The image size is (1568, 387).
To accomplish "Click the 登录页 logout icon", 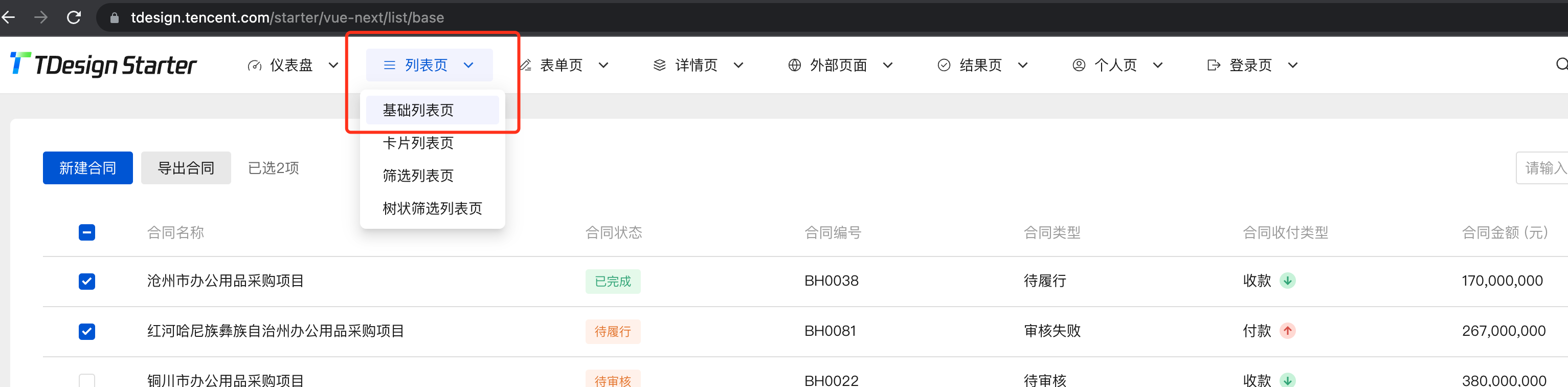I will tap(1213, 64).
